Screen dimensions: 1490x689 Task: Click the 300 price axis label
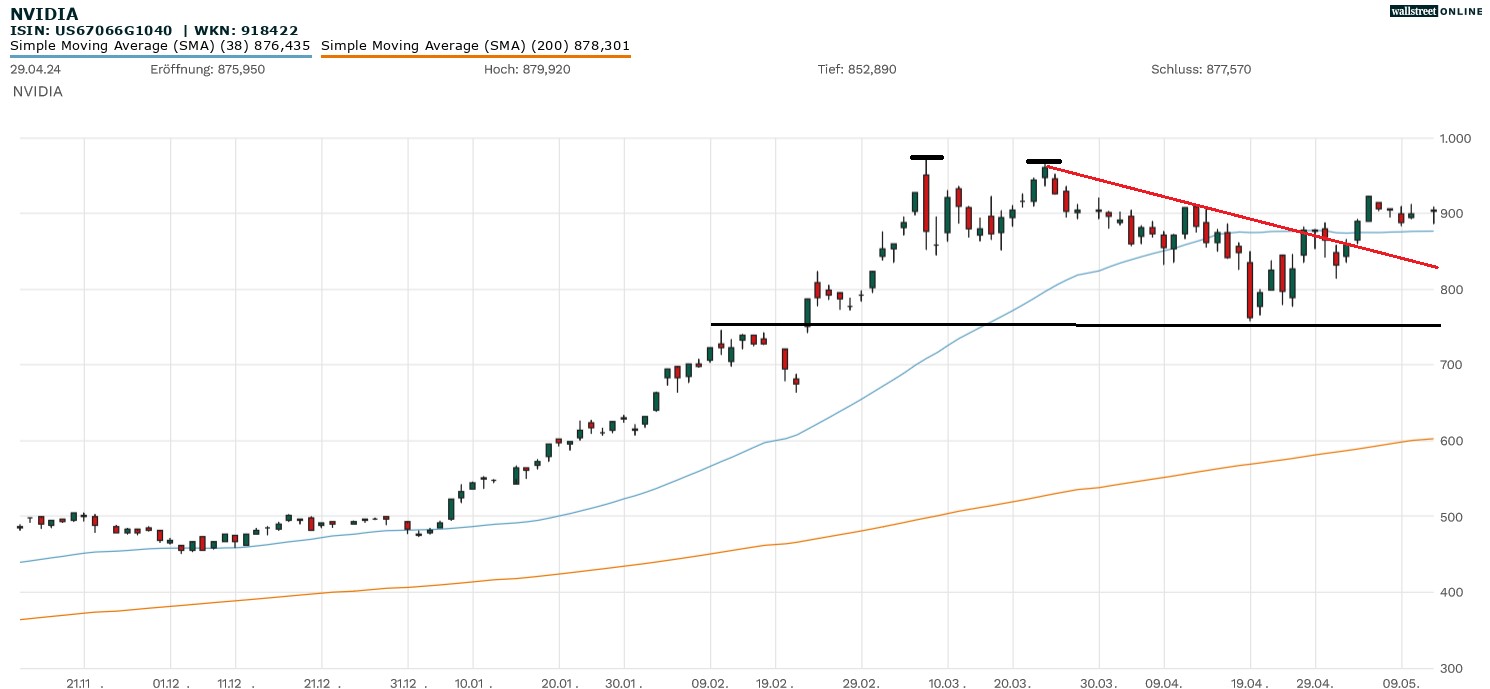click(x=1452, y=669)
